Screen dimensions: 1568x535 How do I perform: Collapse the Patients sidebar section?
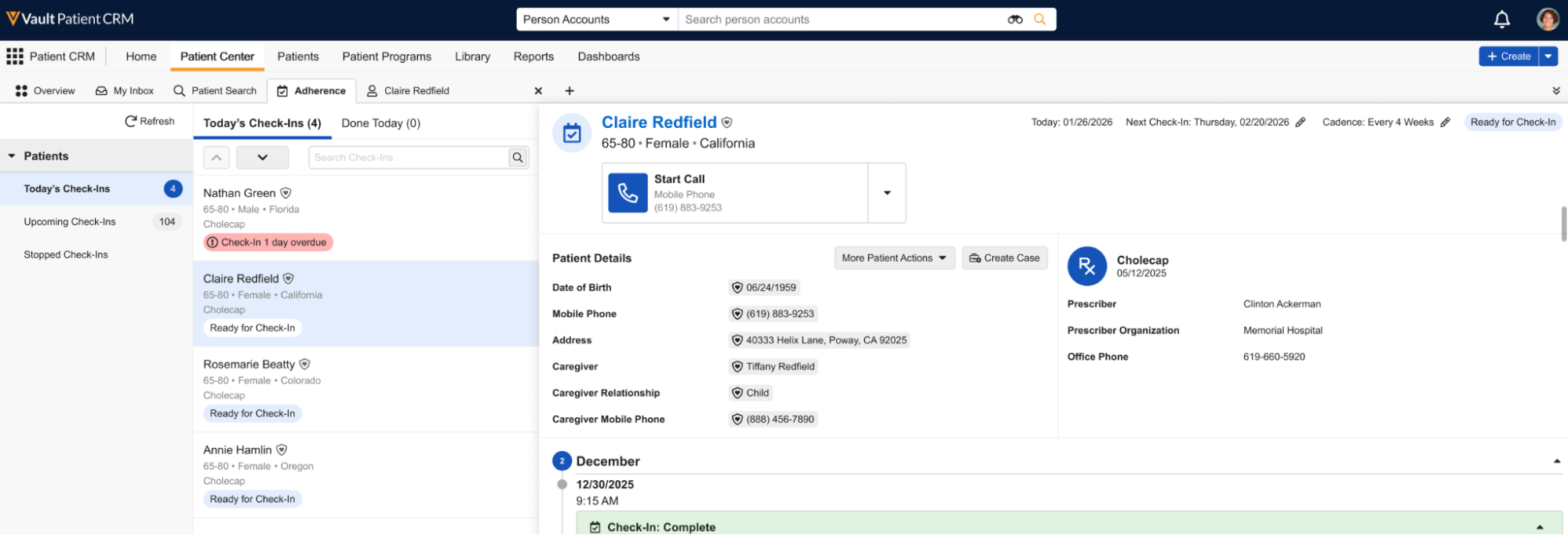point(12,156)
